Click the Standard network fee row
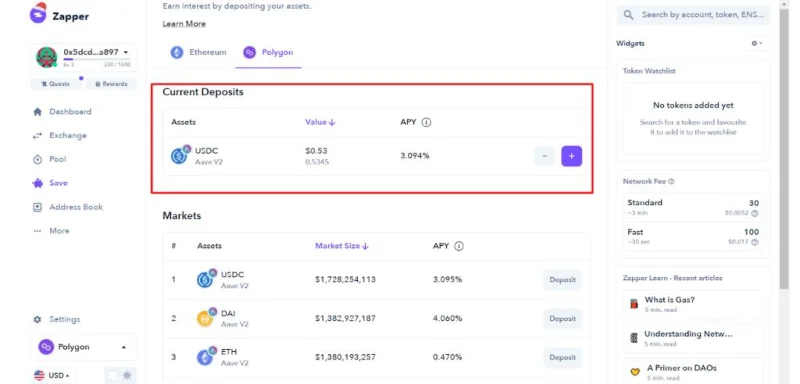The width and height of the screenshot is (800, 384). click(693, 207)
